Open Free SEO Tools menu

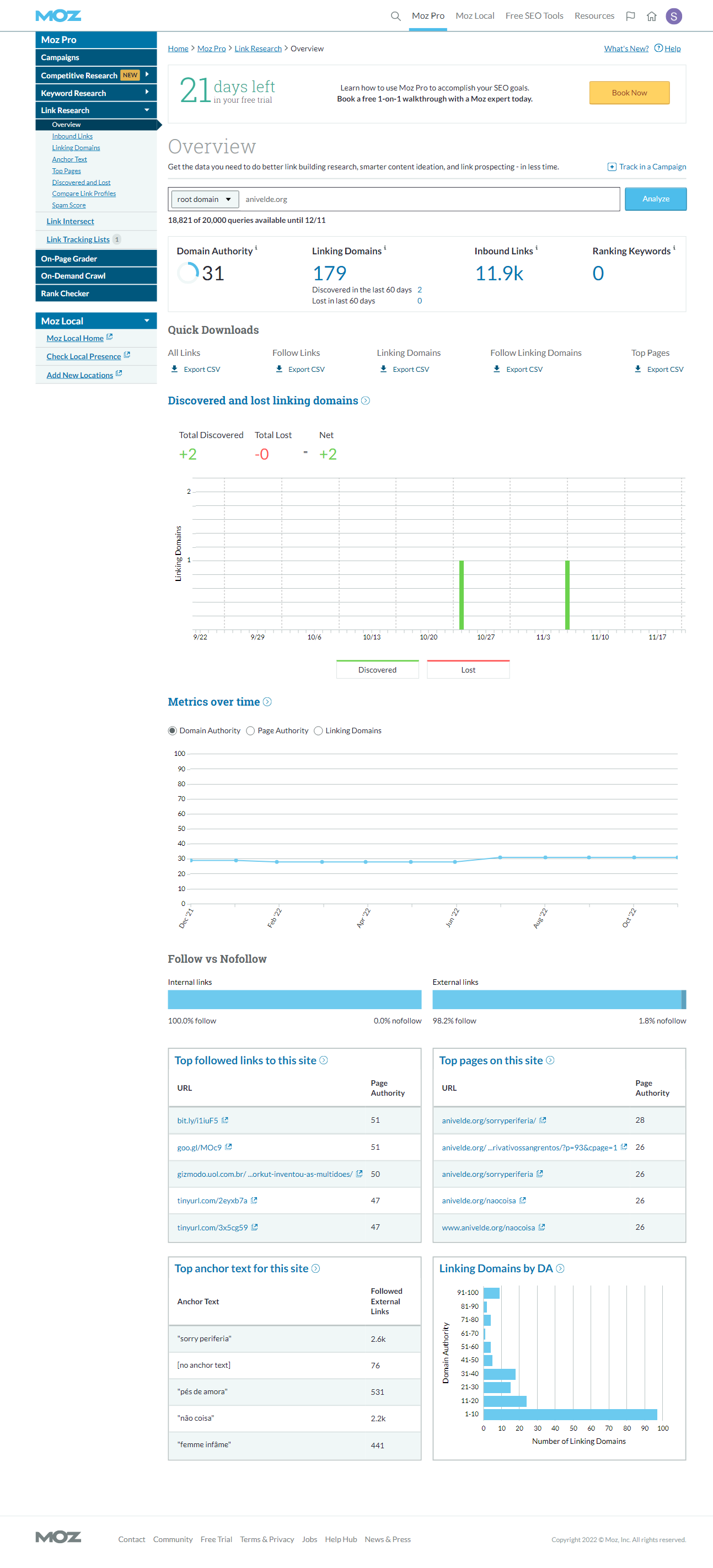[534, 16]
